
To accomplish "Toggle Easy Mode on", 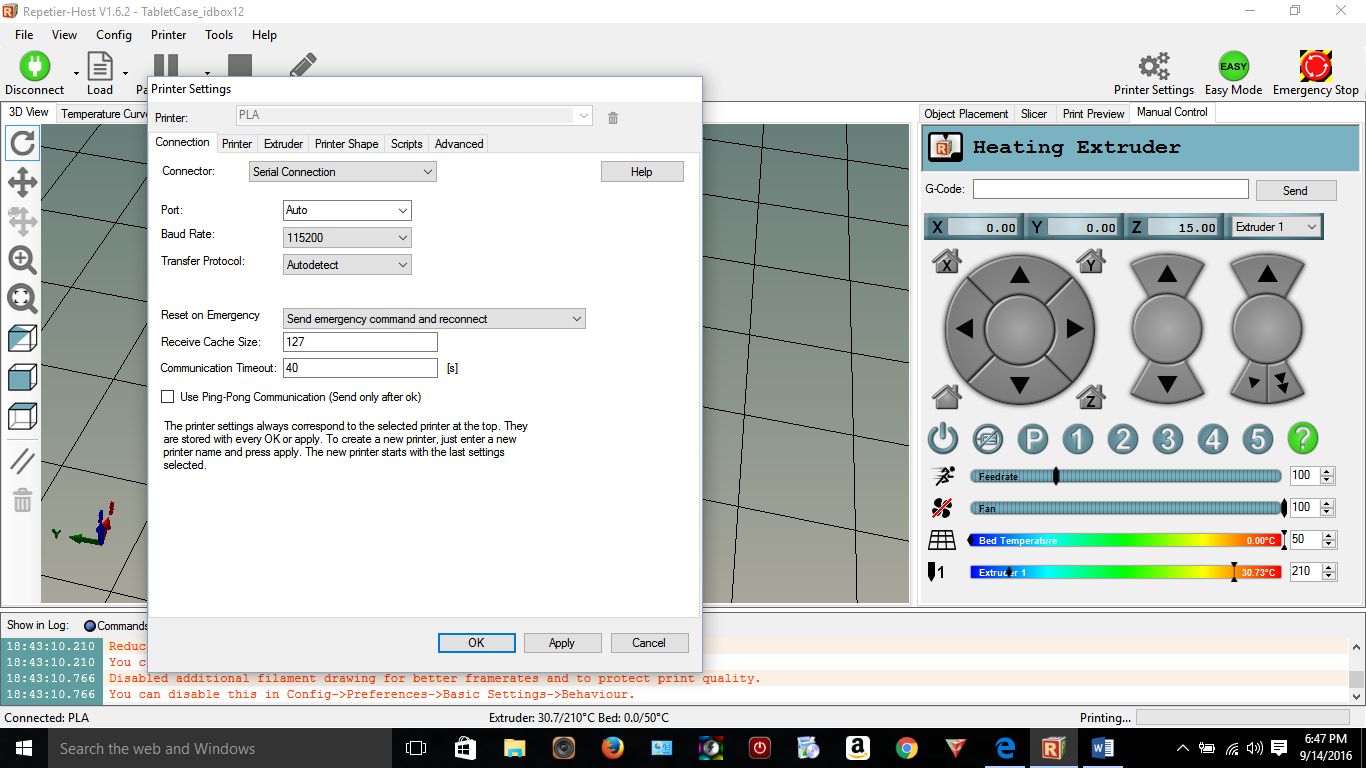I will (1233, 67).
